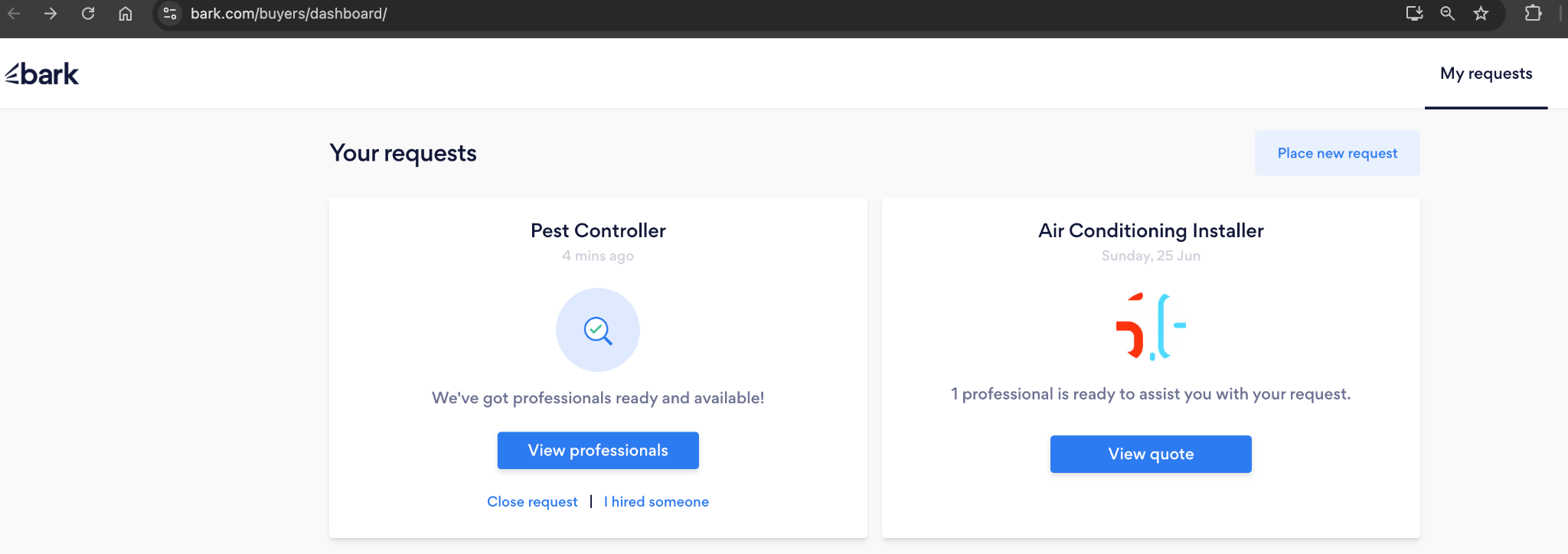Viewport: 1568px width, 554px height.
Task: Click the Close request link
Action: tap(532, 502)
